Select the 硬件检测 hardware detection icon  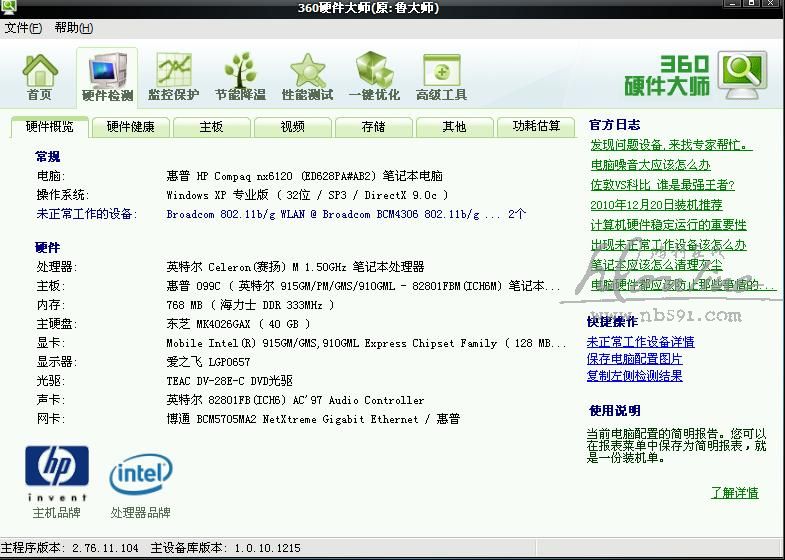107,78
